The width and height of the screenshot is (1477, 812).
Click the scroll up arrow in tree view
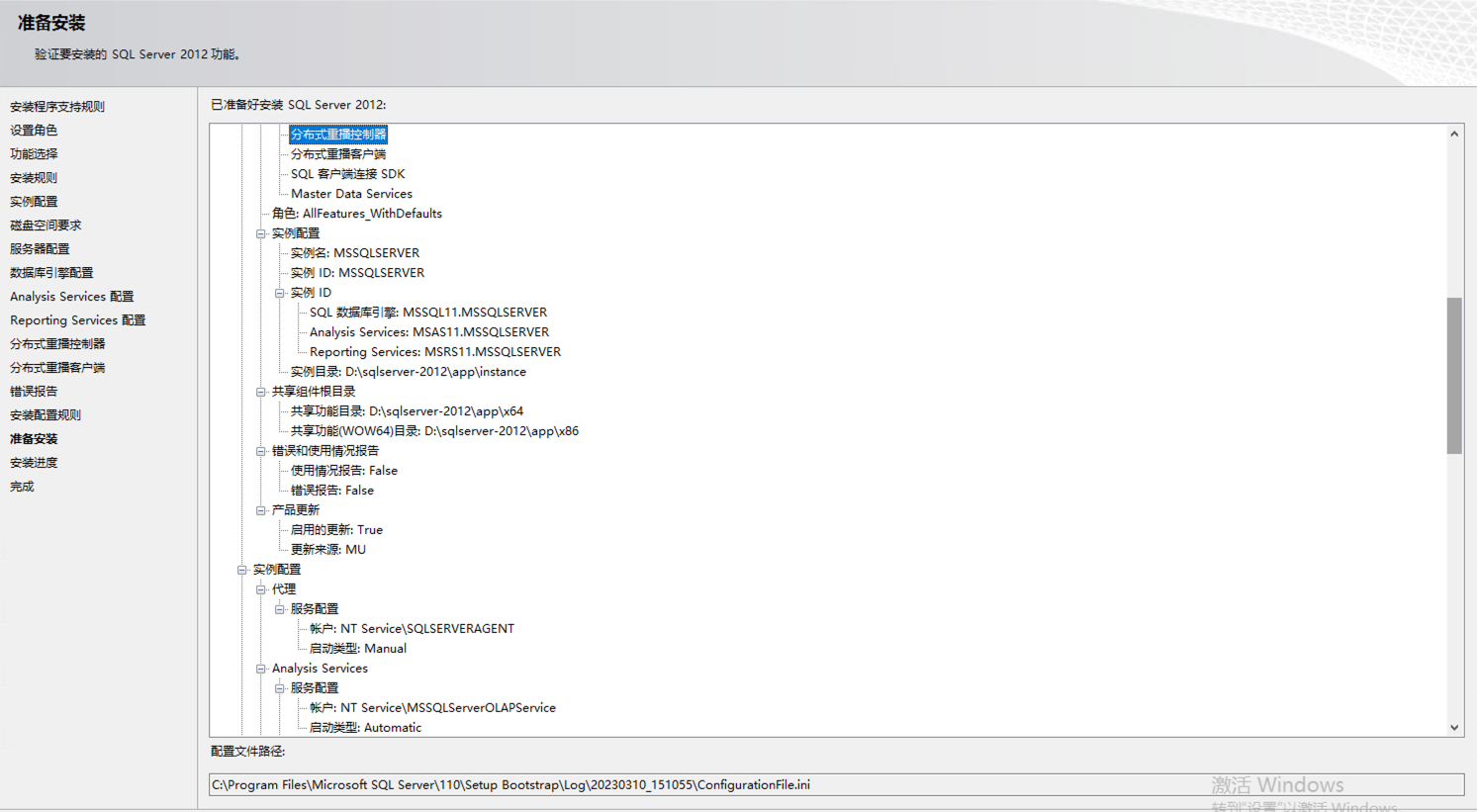coord(1454,135)
